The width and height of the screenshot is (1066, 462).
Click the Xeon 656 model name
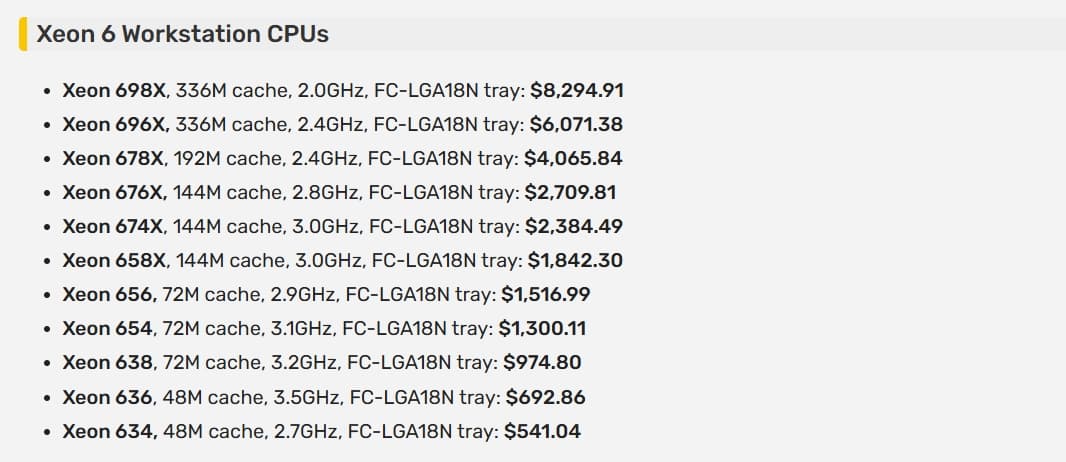[x=108, y=294]
